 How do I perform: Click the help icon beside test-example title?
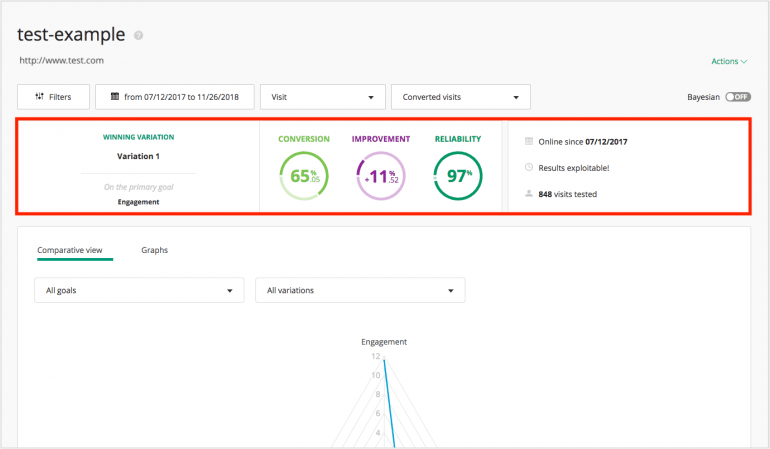click(x=139, y=36)
